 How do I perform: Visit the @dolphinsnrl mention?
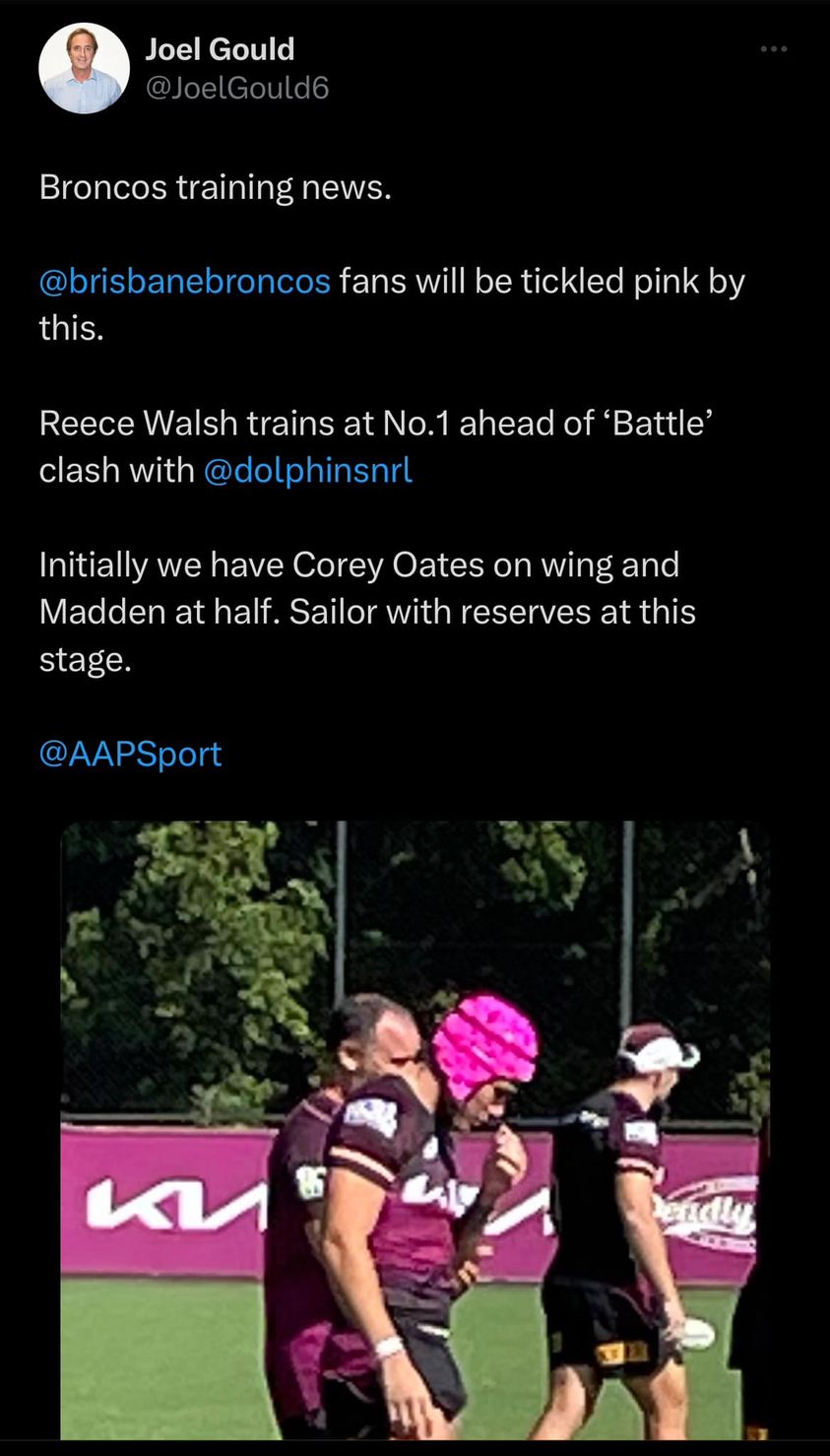[307, 470]
